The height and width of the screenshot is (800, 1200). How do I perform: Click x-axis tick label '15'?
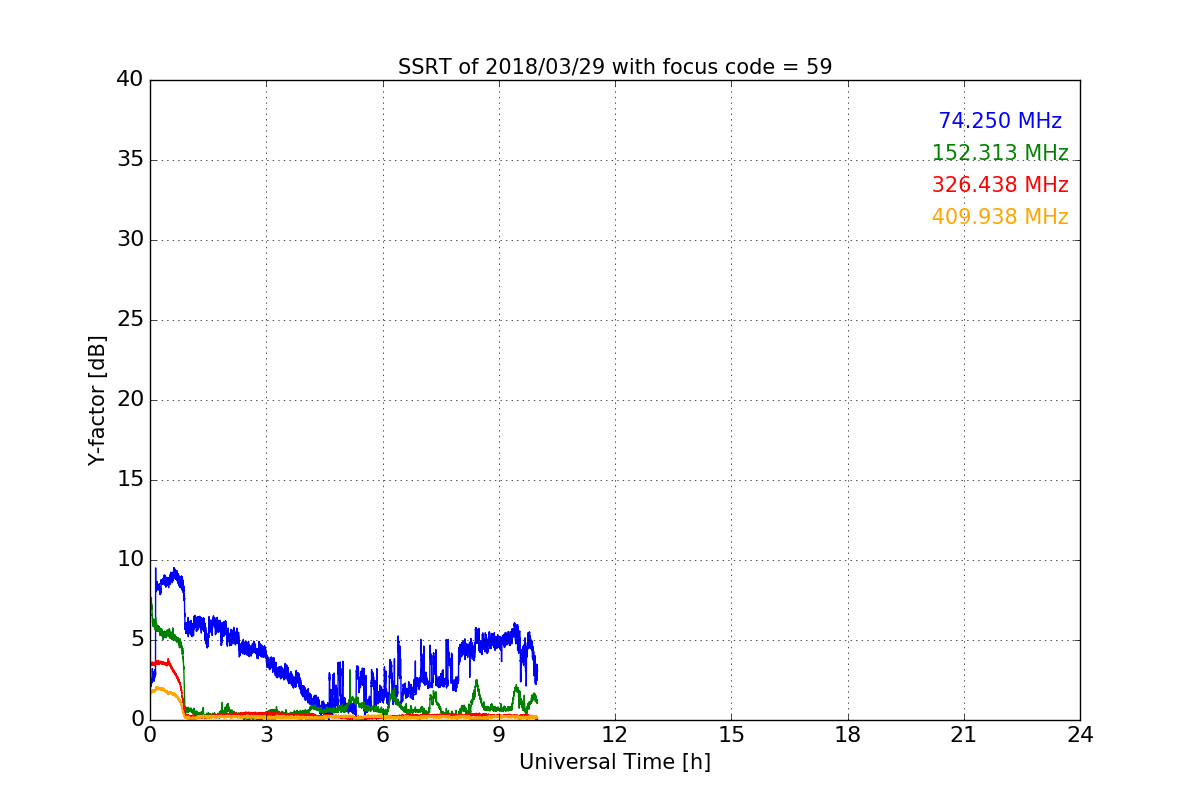731,735
